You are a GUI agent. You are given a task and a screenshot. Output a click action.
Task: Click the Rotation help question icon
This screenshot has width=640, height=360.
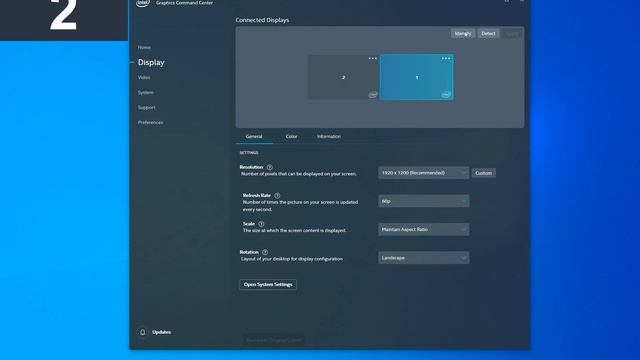tap(265, 252)
